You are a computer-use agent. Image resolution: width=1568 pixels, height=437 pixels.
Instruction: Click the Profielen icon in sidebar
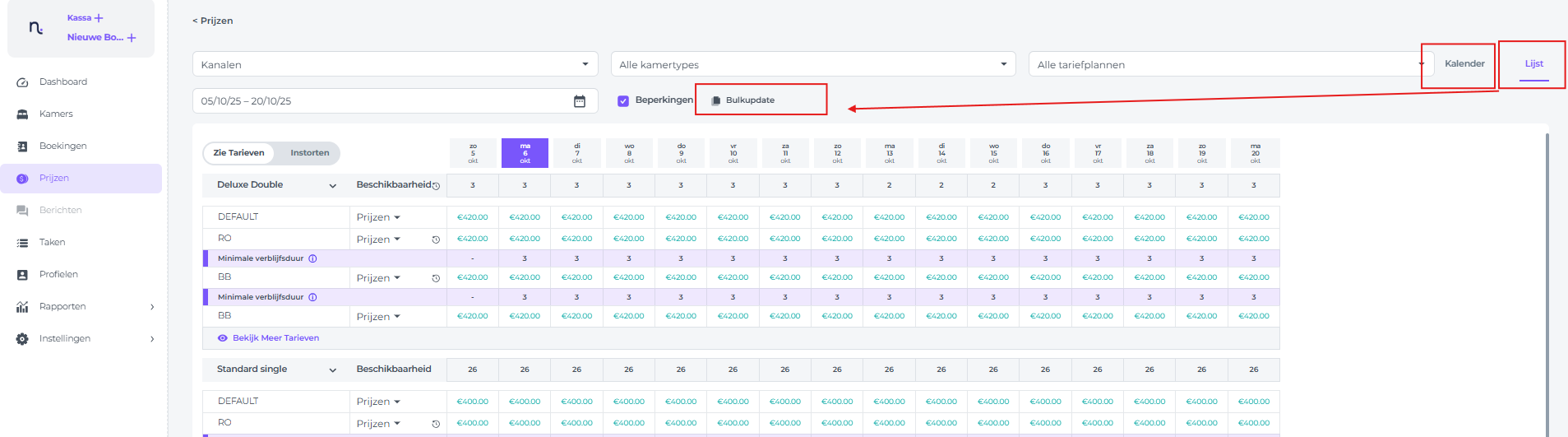coord(22,275)
